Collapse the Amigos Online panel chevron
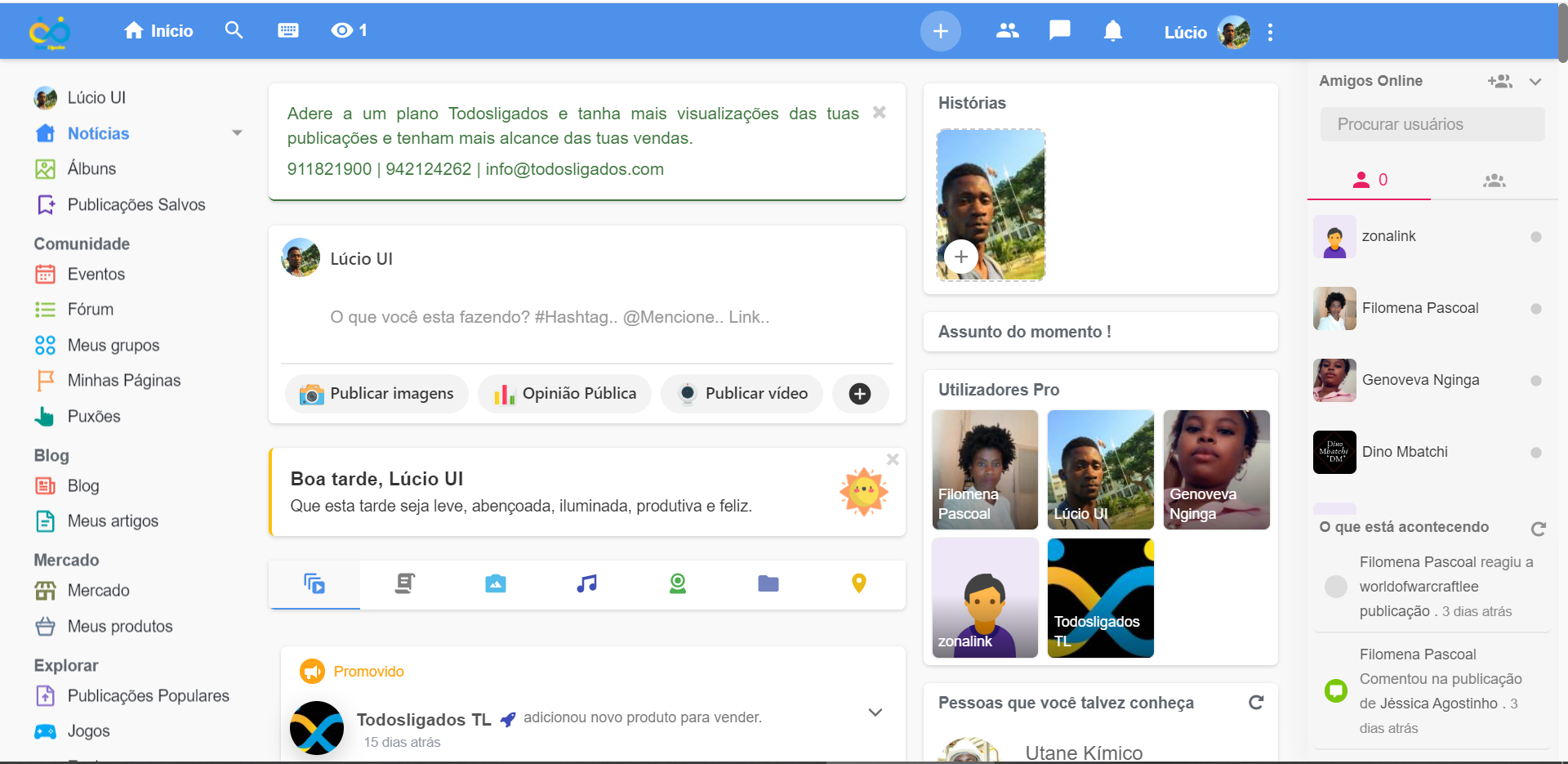This screenshot has height=764, width=1568. (1535, 82)
